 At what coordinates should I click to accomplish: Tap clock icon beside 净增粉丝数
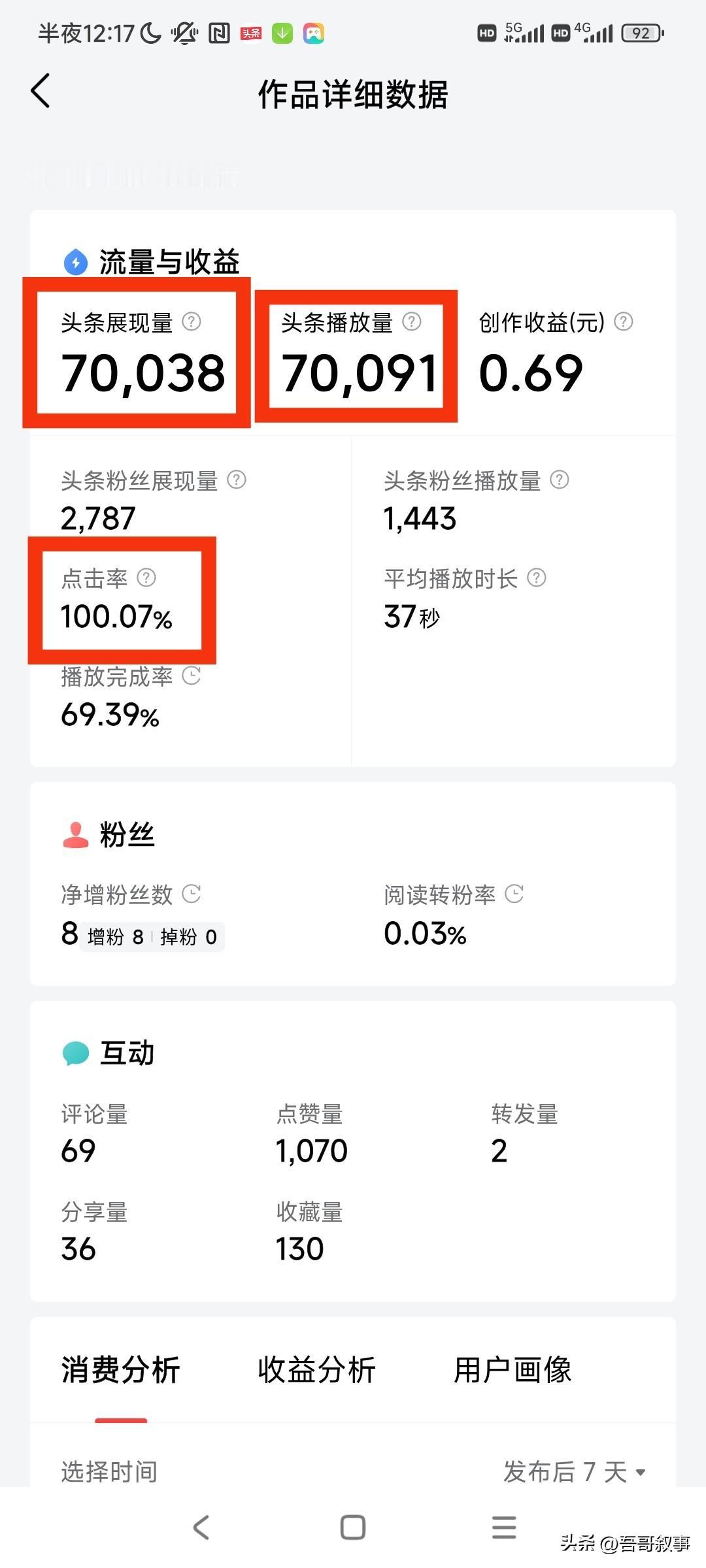coord(192,893)
